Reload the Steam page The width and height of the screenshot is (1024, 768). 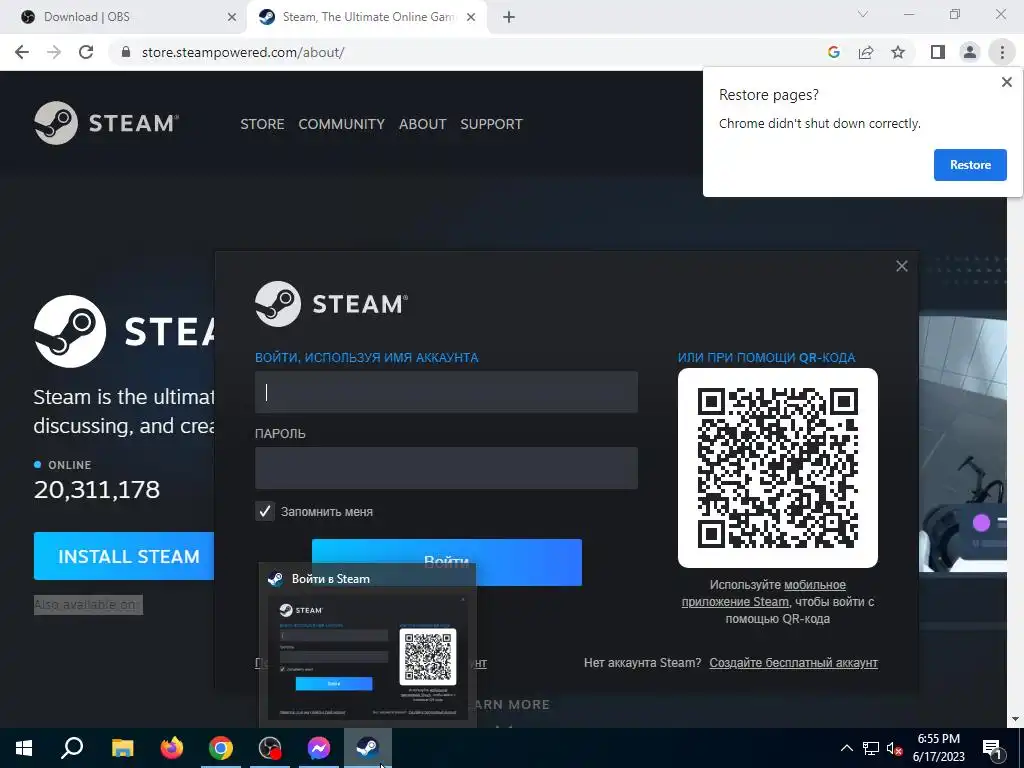point(86,52)
